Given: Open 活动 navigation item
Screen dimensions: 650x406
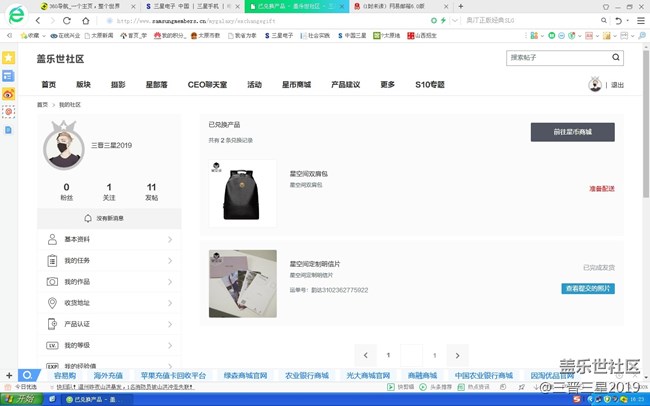Looking at the screenshot, I should pyautogui.click(x=255, y=85).
